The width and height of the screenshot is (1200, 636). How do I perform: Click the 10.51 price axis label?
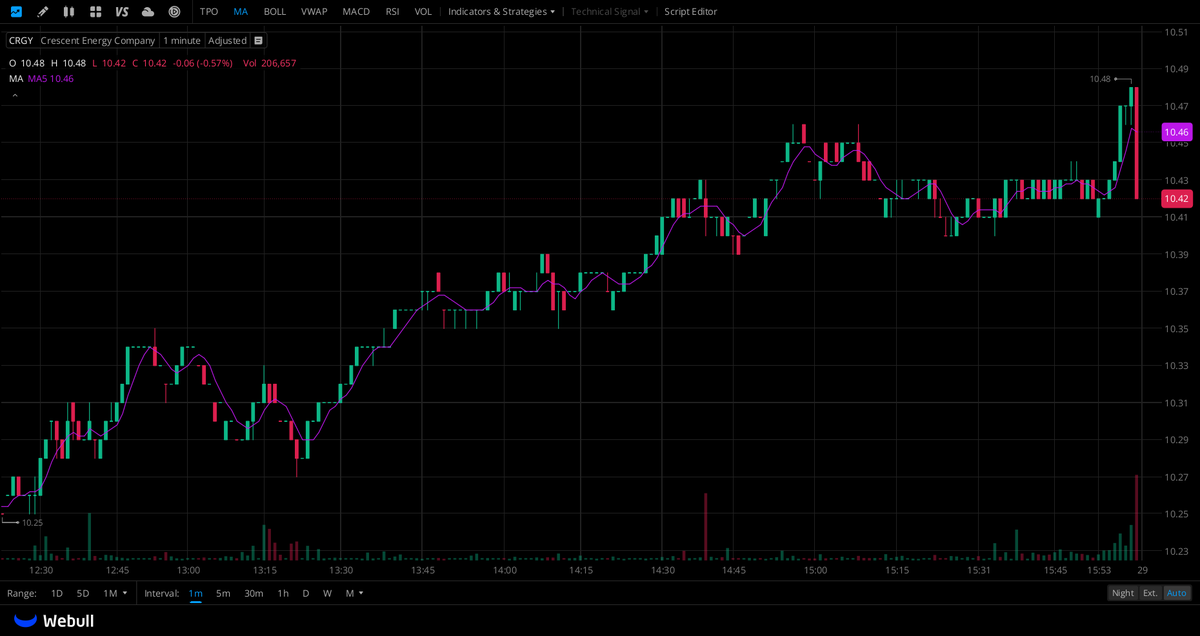[1176, 32]
